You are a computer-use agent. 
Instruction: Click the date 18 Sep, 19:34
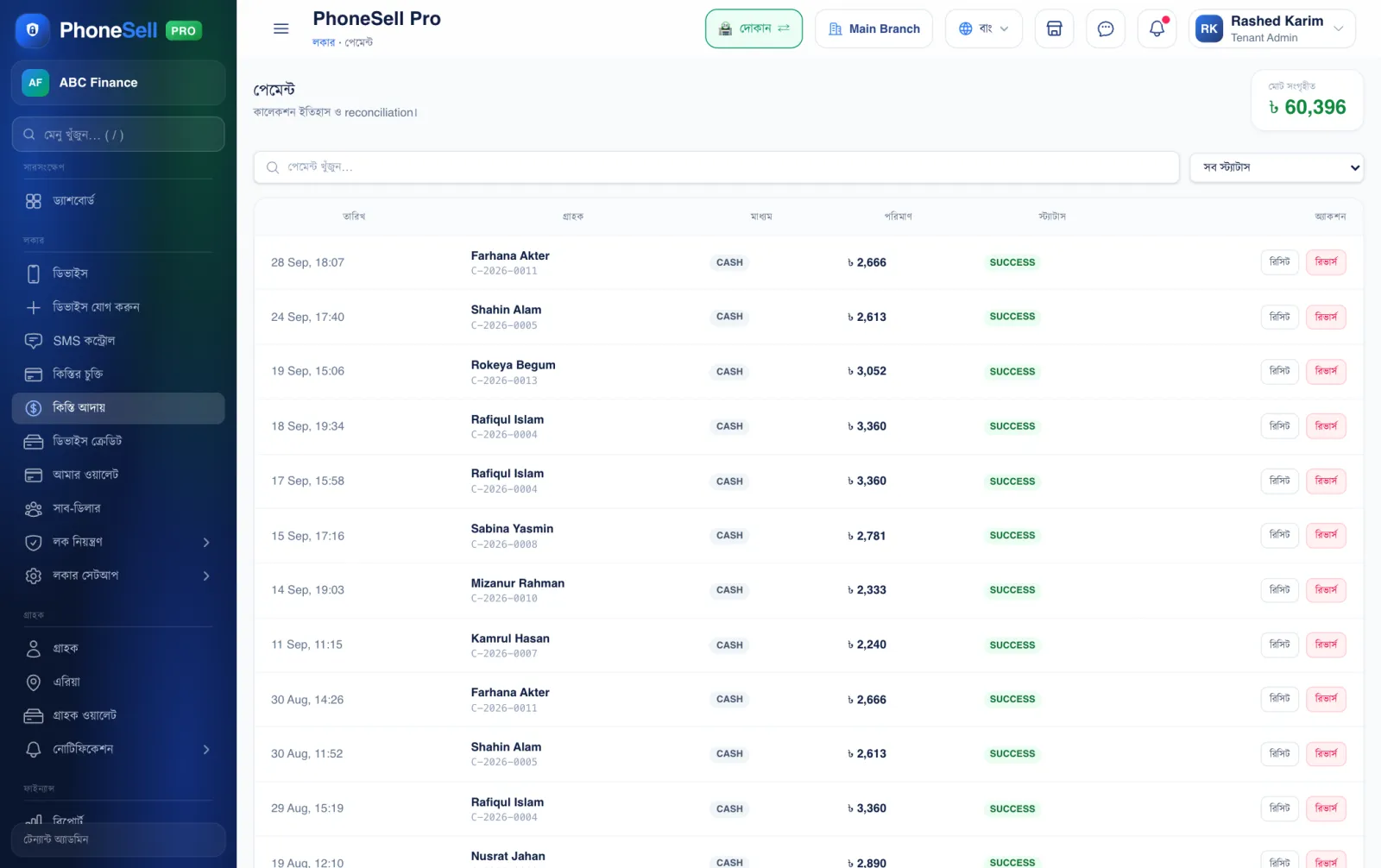click(x=307, y=426)
